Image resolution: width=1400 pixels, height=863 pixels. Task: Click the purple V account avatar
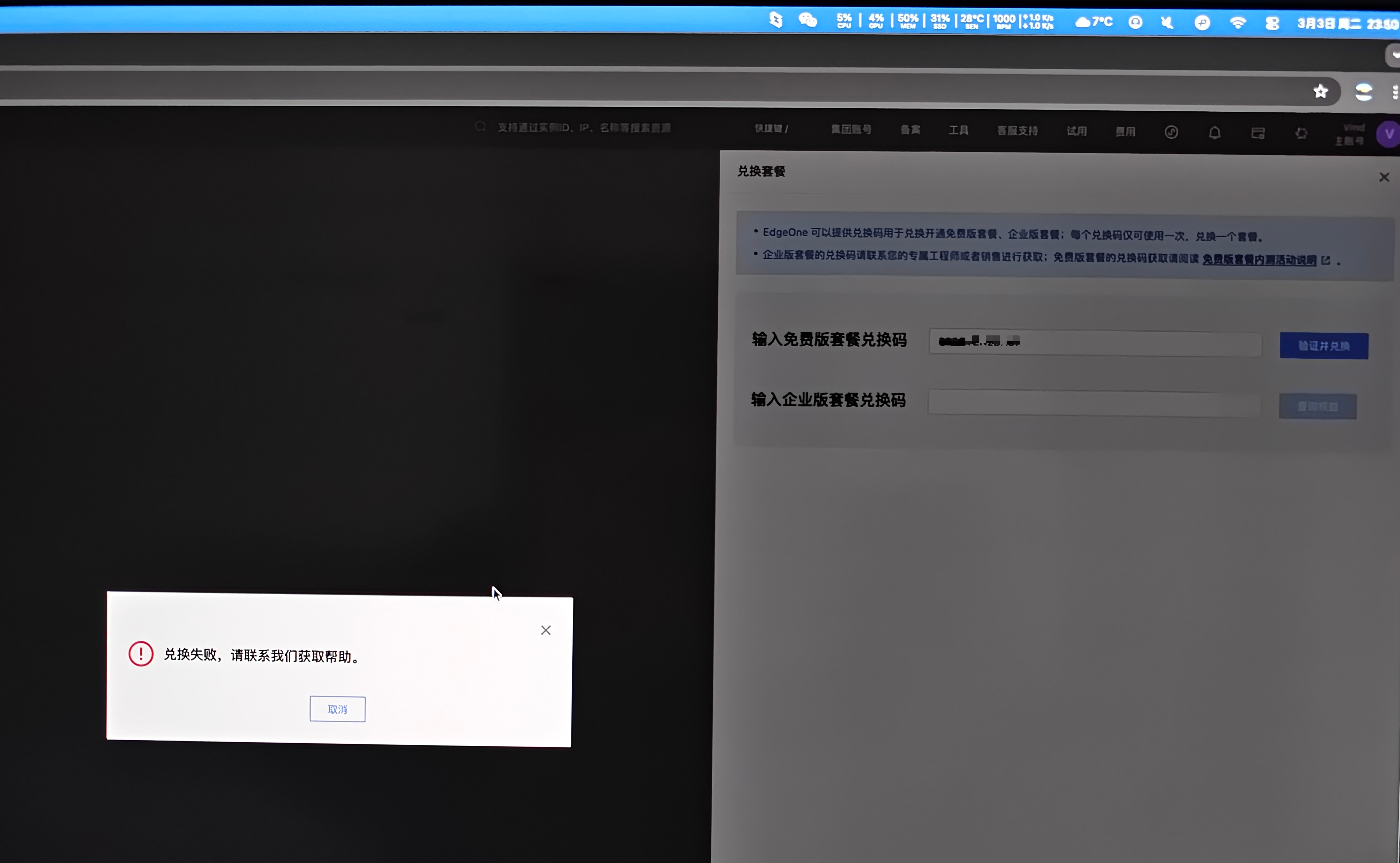pyautogui.click(x=1389, y=134)
